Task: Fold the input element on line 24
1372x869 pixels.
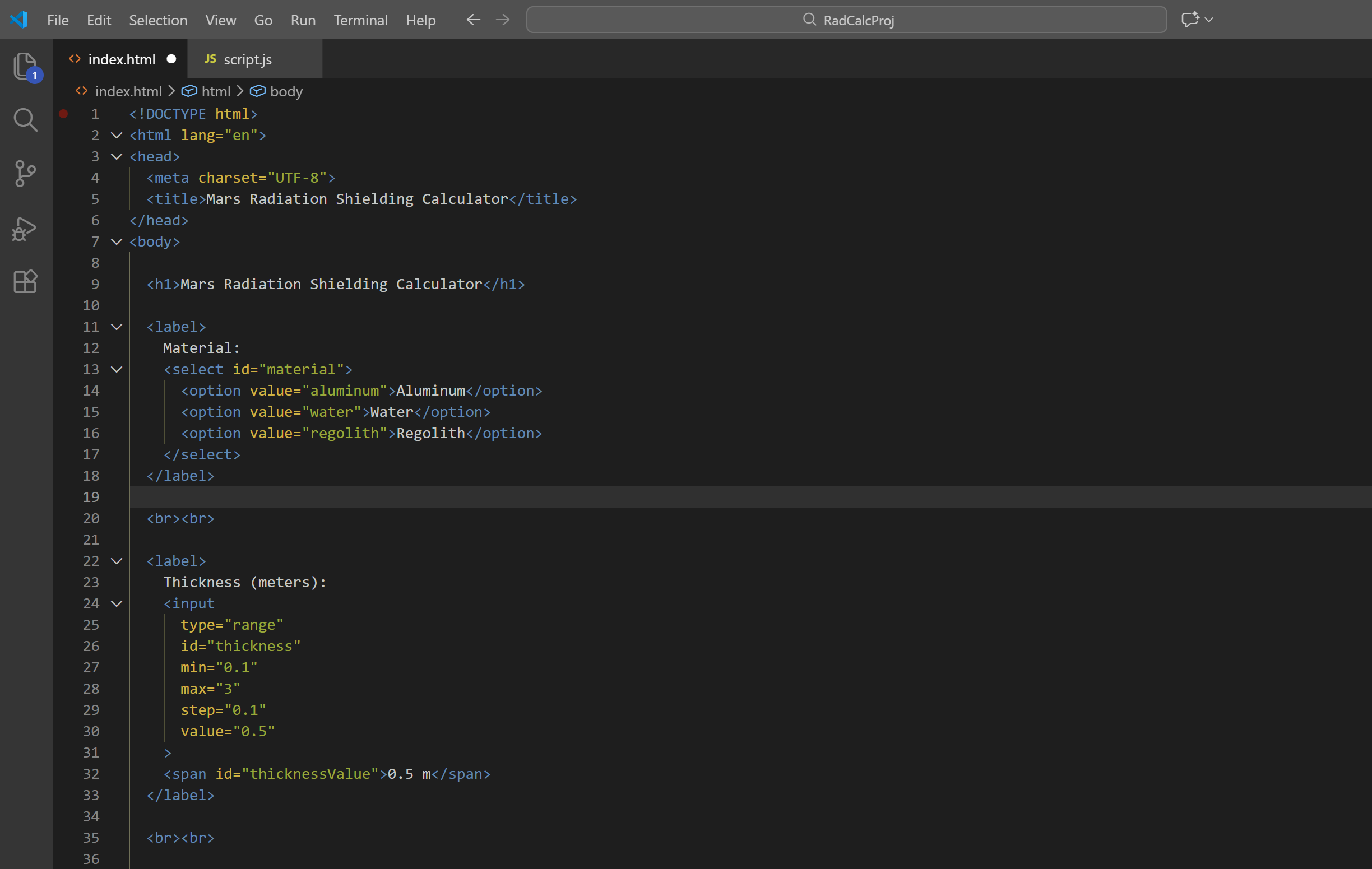Action: tap(117, 603)
